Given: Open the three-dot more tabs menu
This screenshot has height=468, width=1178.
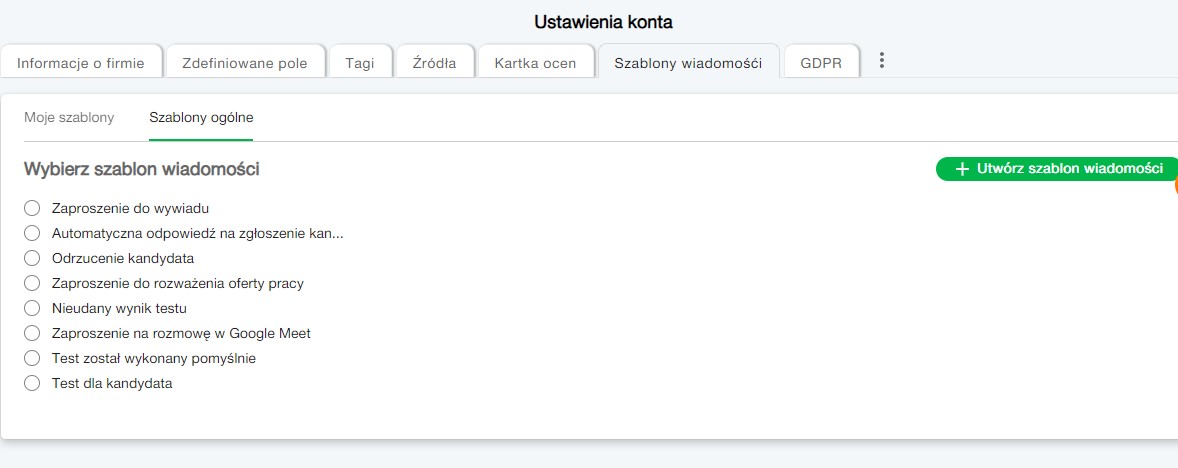Looking at the screenshot, I should [881, 61].
